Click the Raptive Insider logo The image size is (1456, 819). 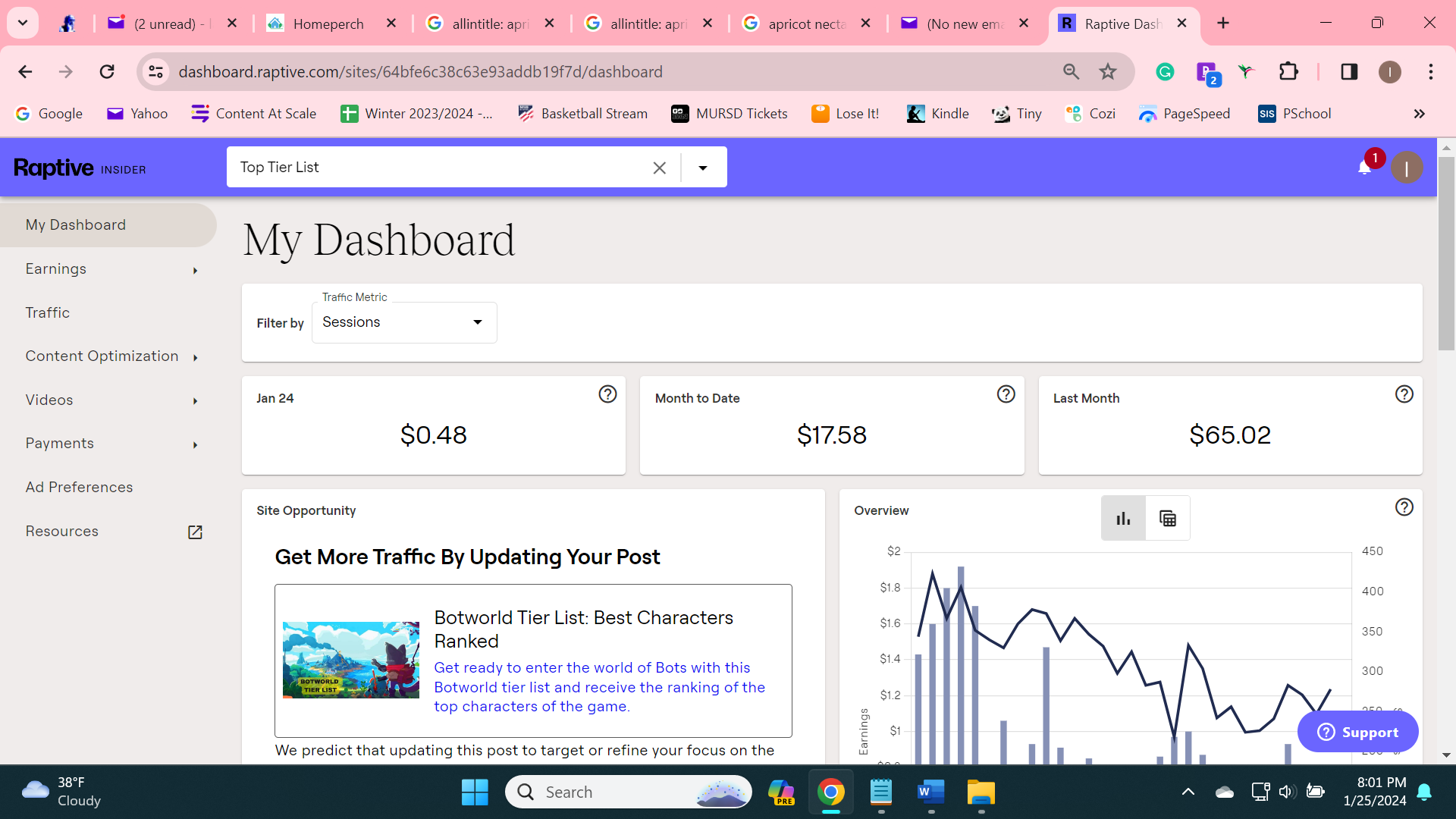[80, 168]
